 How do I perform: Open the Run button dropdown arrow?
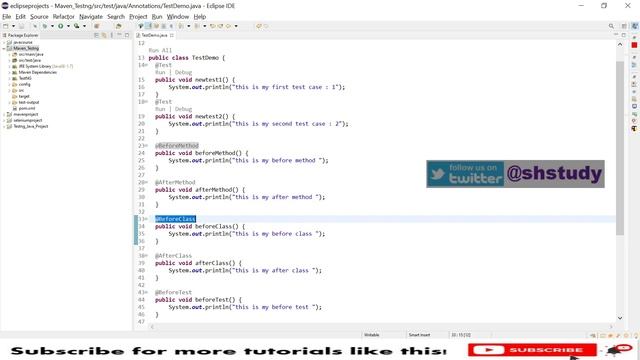[x=68, y=26]
